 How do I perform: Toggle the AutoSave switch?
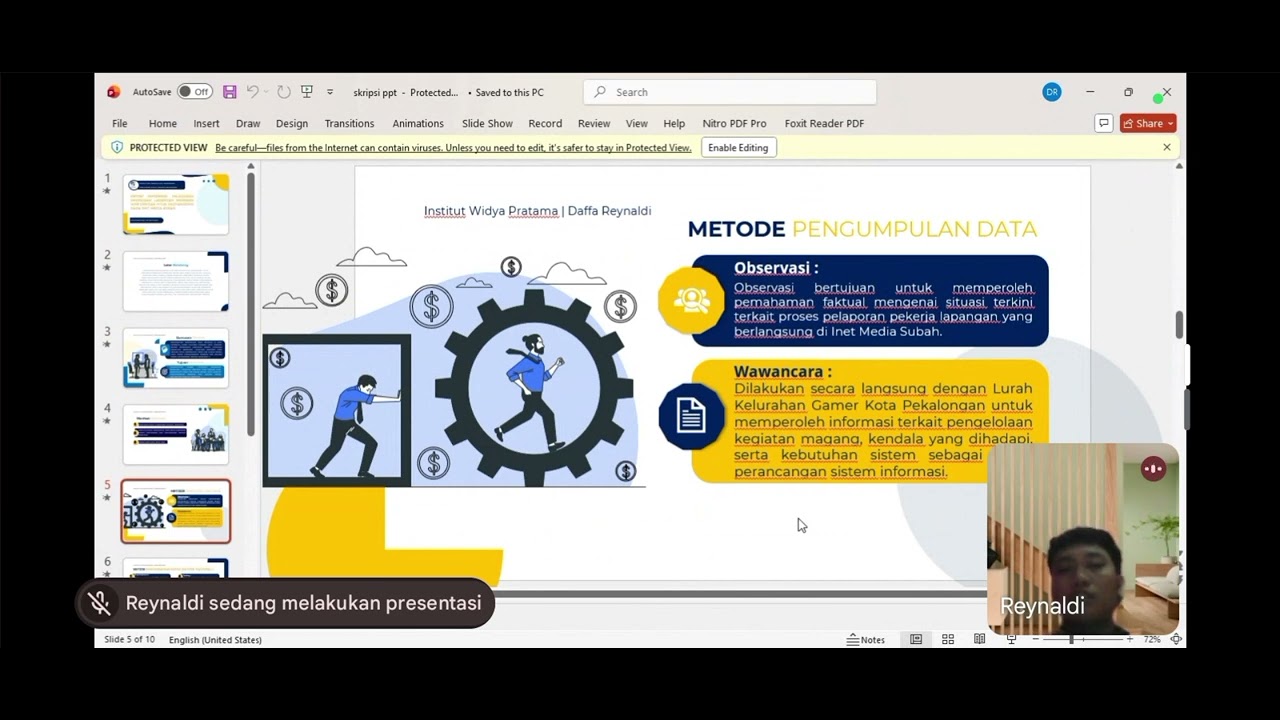tap(195, 92)
